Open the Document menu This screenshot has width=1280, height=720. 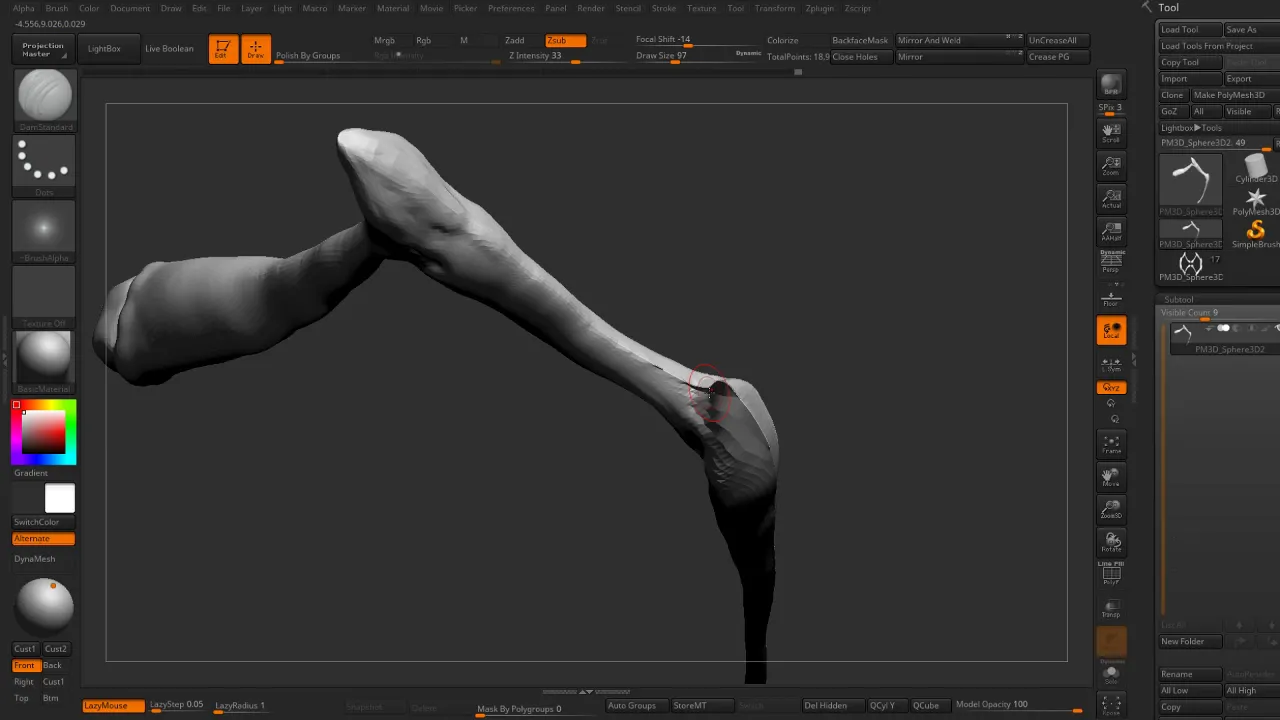click(130, 8)
